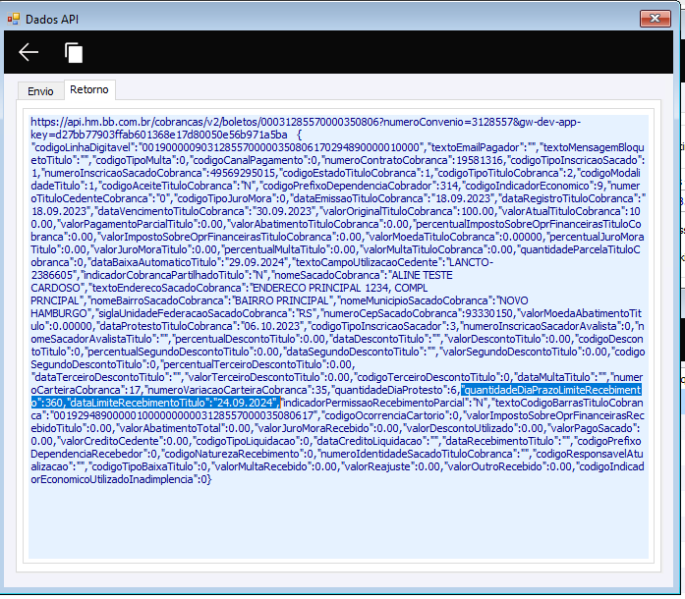Viewport: 685px width, 599px height.
Task: Click "siglaUnidadeFederacaoSacadoCobranca" text
Action: tap(193, 314)
